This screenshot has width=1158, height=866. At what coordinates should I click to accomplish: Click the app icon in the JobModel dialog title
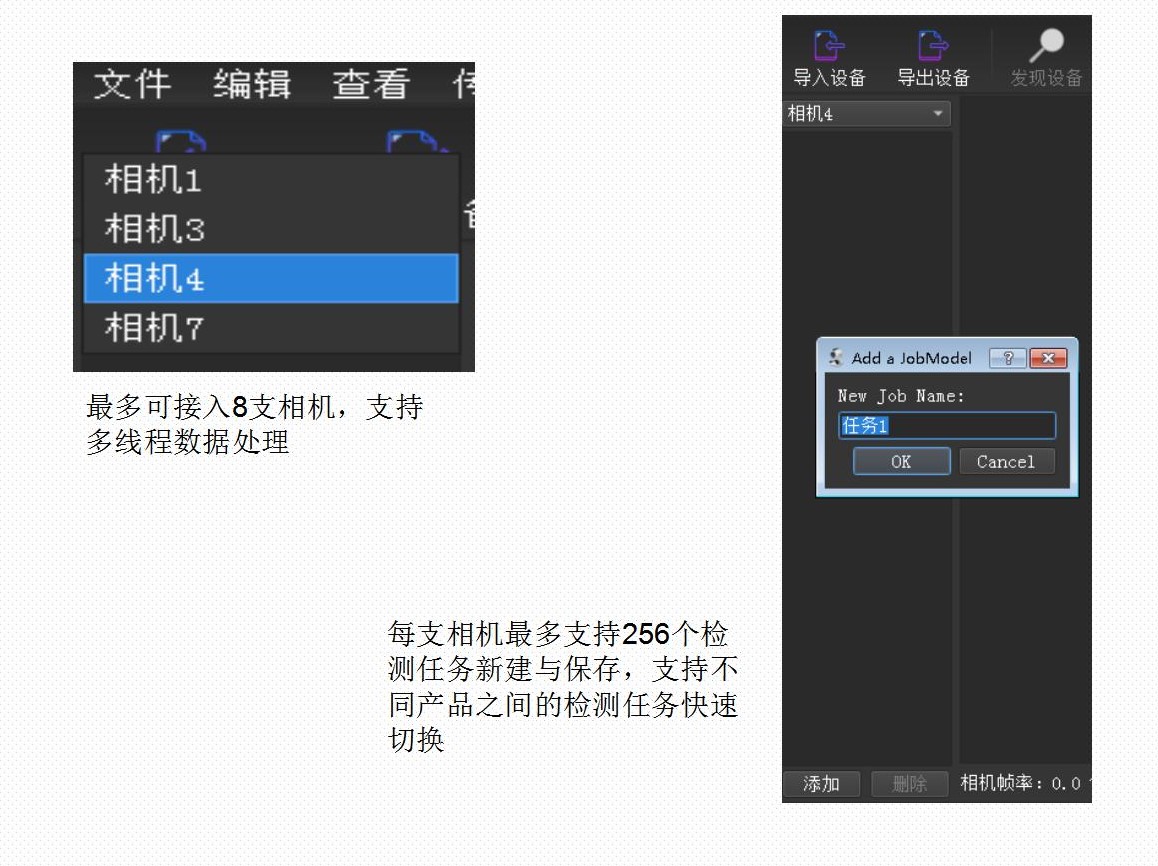click(836, 358)
